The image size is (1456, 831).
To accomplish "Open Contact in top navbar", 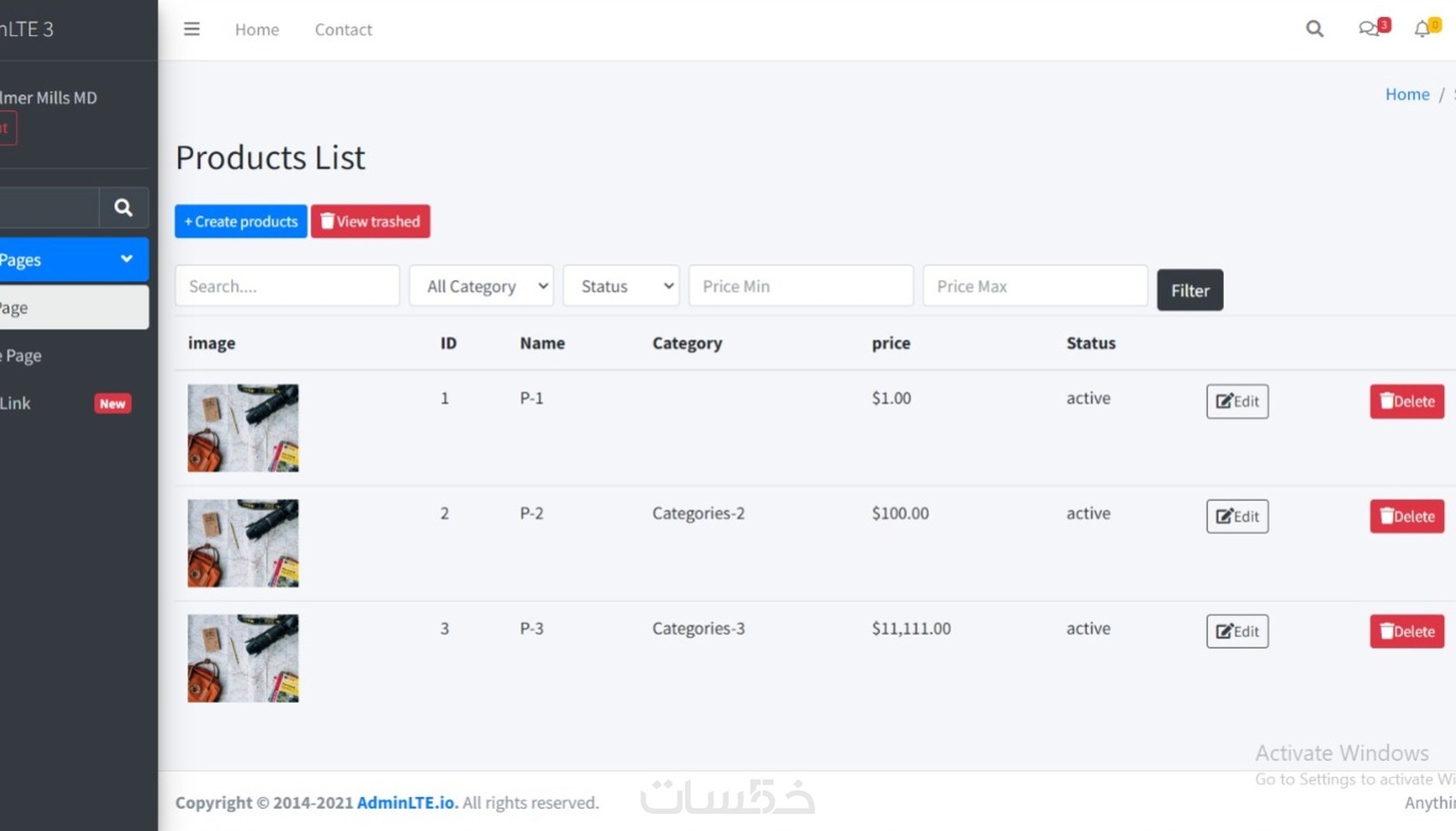I will pyautogui.click(x=343, y=29).
